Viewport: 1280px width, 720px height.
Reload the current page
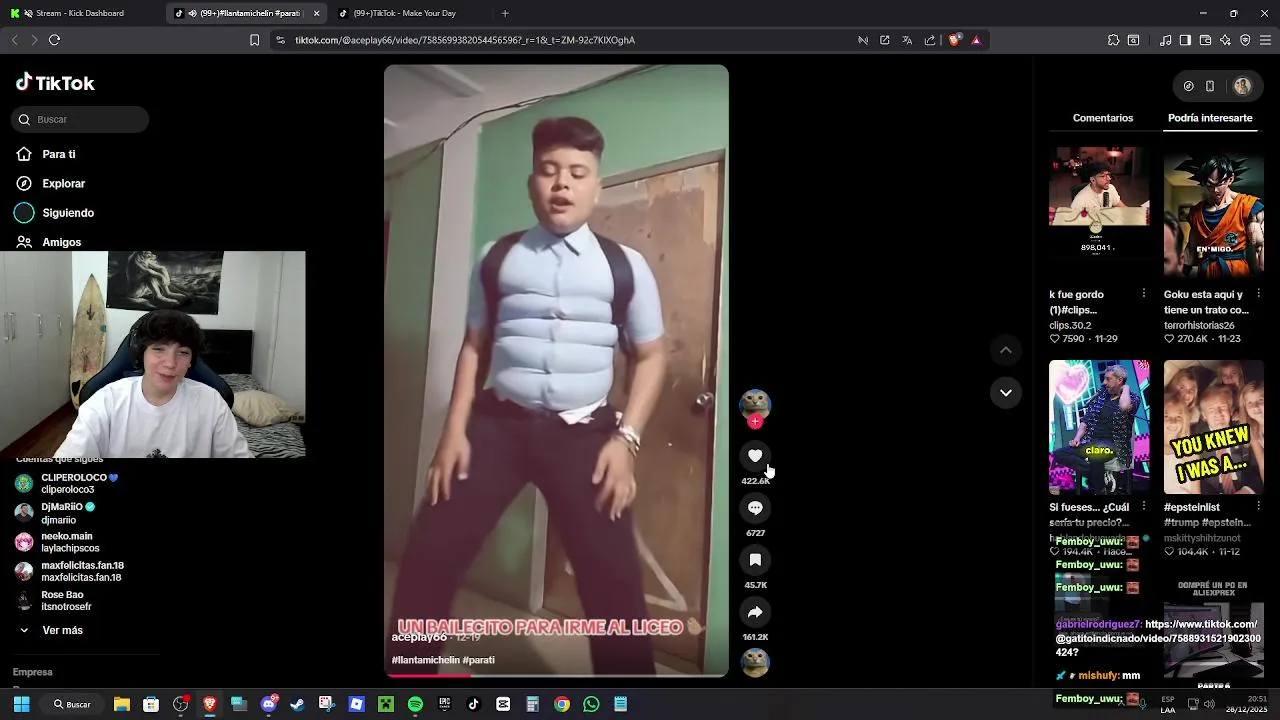coord(54,40)
